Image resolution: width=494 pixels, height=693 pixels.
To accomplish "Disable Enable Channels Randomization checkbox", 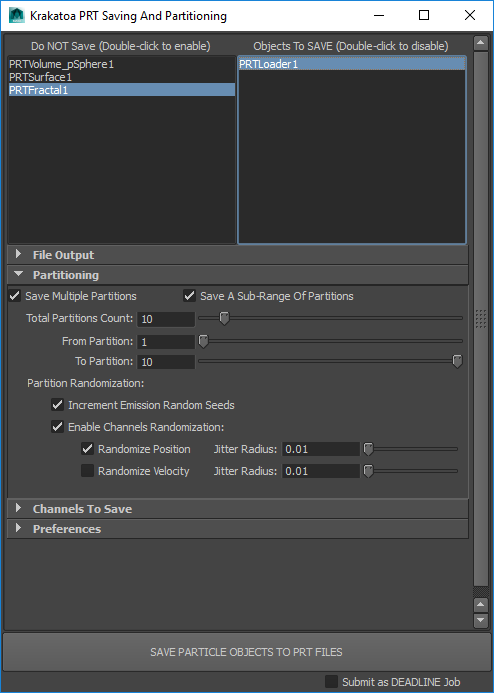I will tap(57, 426).
